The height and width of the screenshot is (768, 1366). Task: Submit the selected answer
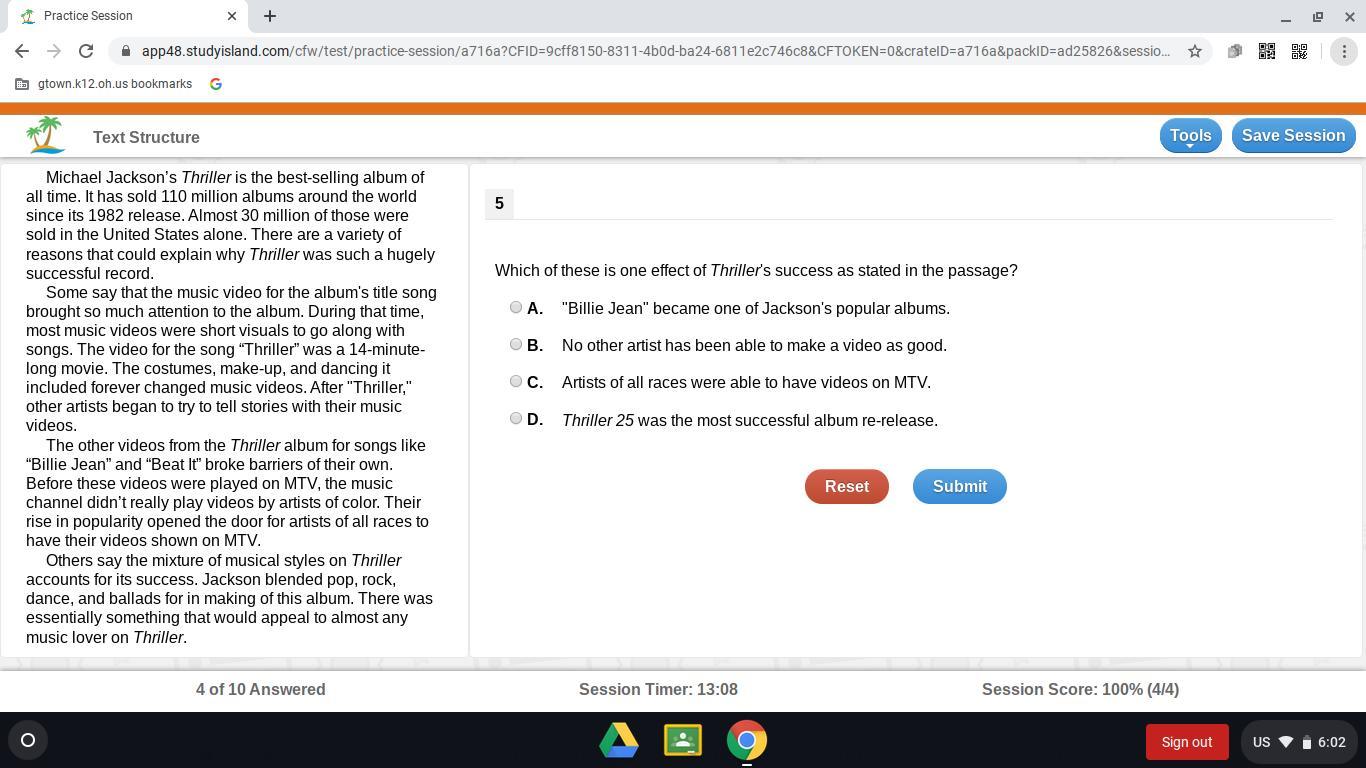[959, 486]
